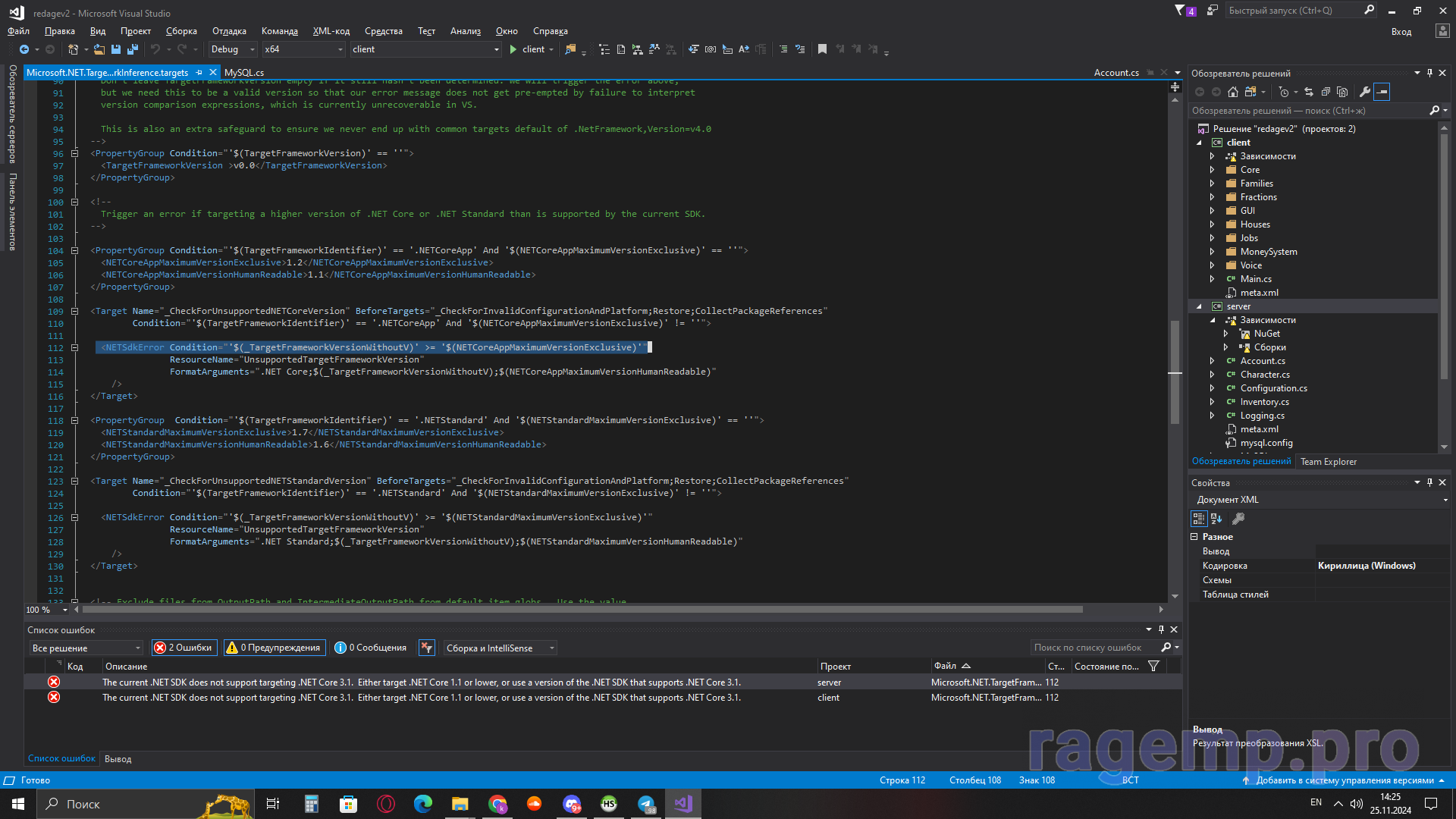
Task: Click Show All Files icon in Solution Explorer
Action: tap(1342, 92)
